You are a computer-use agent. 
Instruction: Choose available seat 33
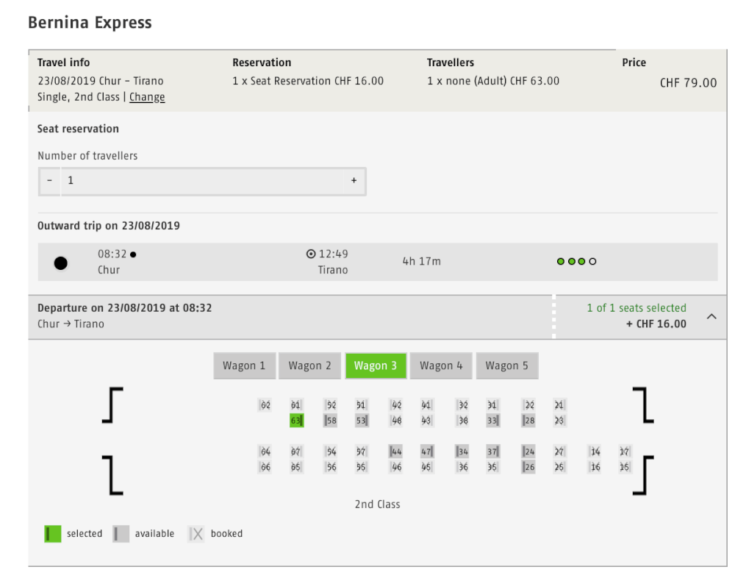click(493, 421)
